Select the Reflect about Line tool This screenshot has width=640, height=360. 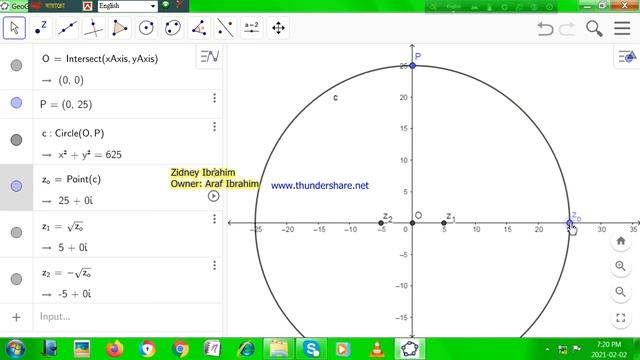click(x=225, y=28)
